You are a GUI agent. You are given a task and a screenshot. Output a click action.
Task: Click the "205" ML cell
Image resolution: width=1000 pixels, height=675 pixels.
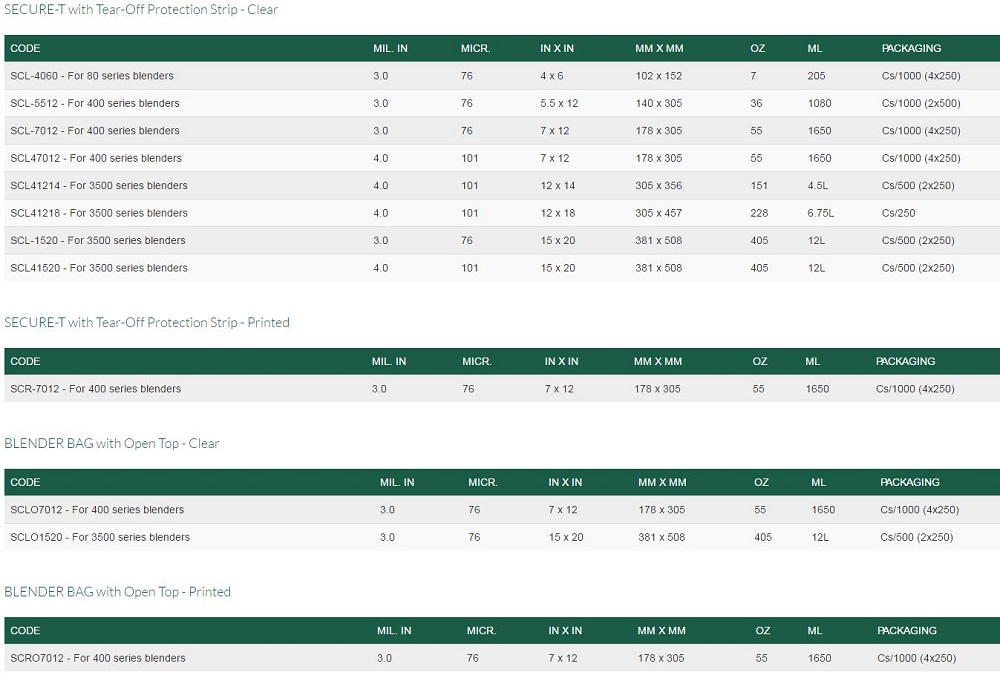pos(816,76)
